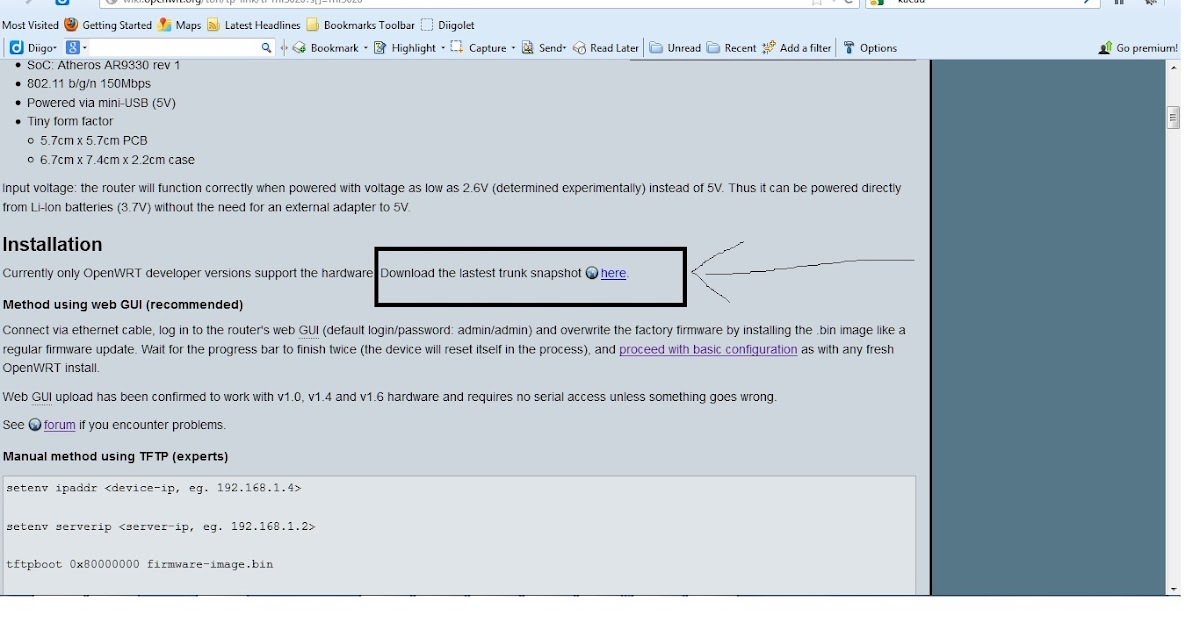Screen dimensions: 1200x630
Task: Open Diigo Options
Action: click(x=870, y=48)
